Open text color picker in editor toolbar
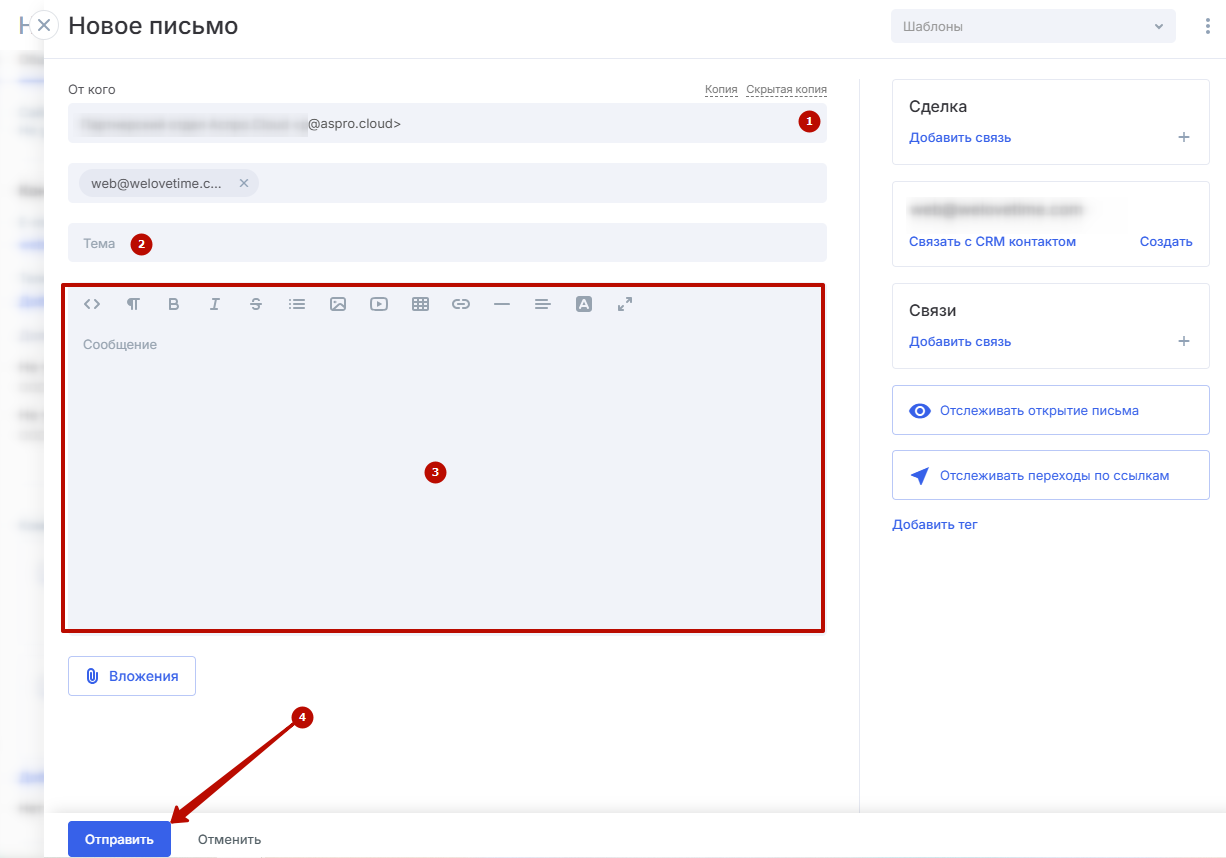 (584, 304)
